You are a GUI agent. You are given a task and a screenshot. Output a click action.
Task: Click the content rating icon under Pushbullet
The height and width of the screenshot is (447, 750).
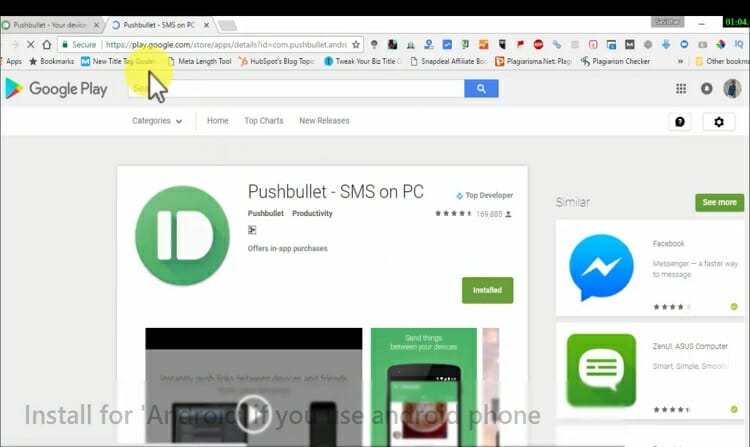252,230
